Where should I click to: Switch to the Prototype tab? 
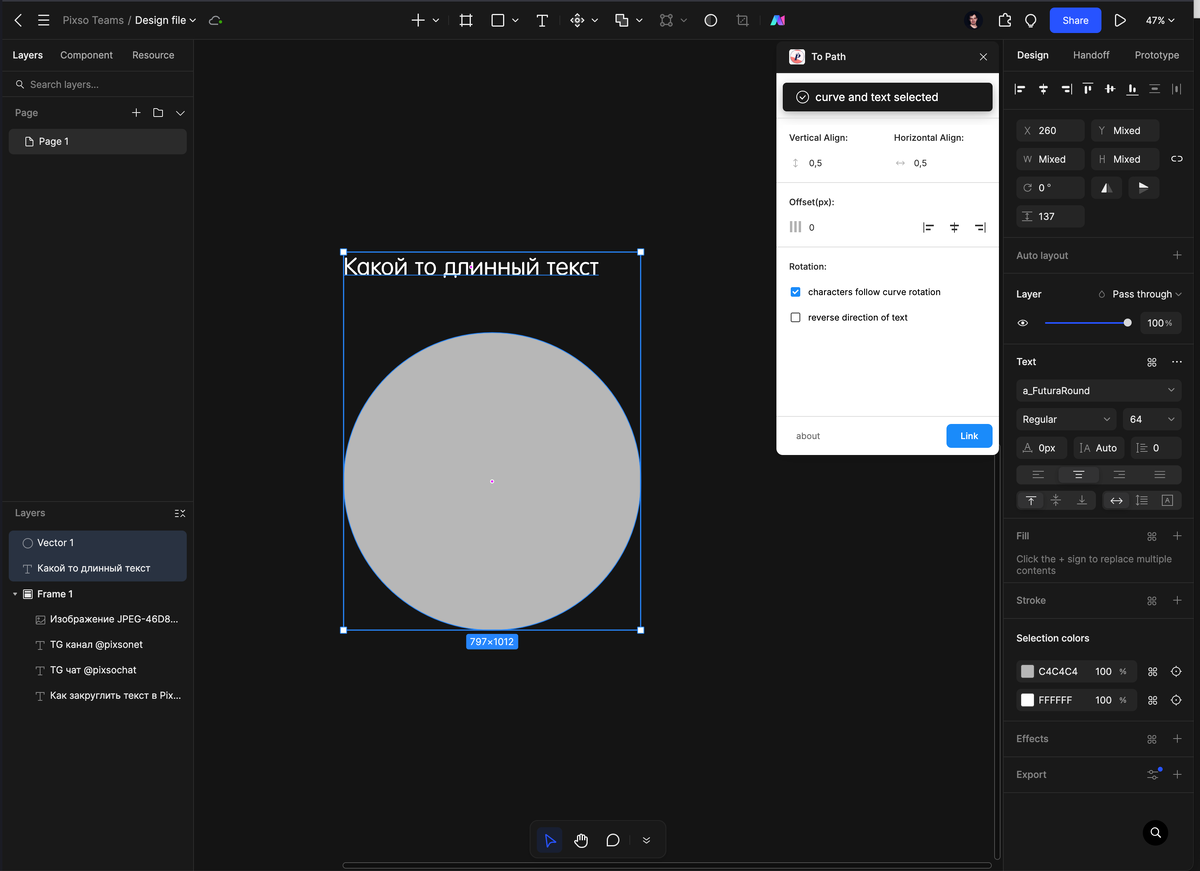1156,55
